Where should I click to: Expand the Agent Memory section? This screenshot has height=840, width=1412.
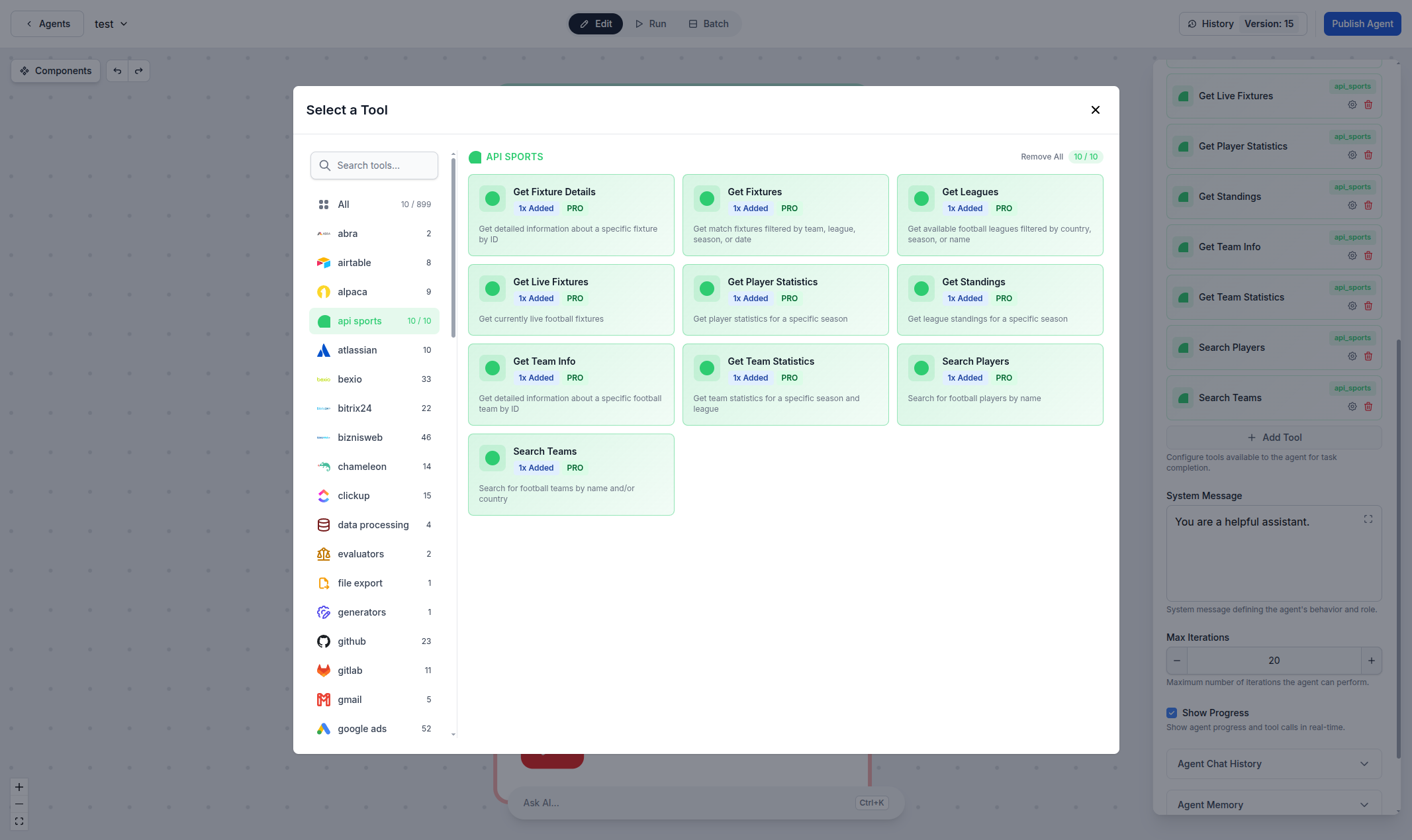click(x=1272, y=804)
